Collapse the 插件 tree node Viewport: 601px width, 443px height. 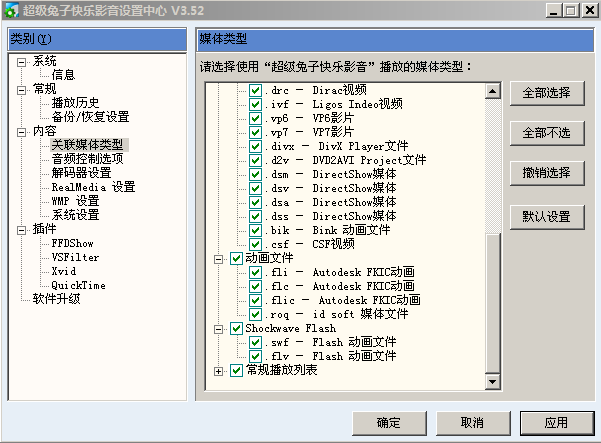pos(21,230)
